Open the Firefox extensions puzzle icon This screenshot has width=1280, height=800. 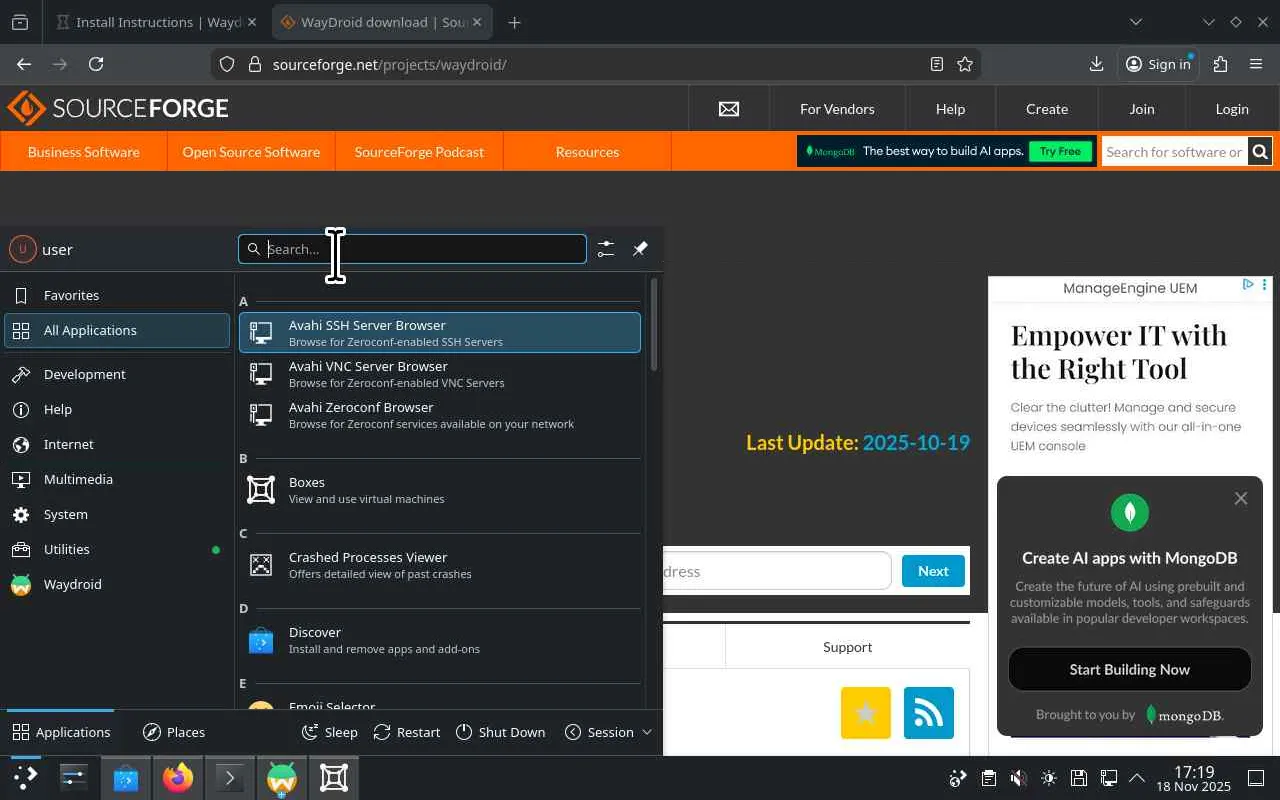coord(1220,64)
